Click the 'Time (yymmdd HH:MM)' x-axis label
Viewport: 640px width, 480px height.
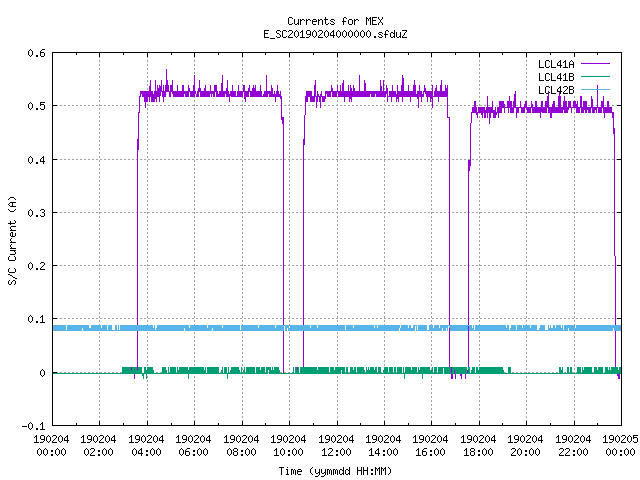pos(335,471)
